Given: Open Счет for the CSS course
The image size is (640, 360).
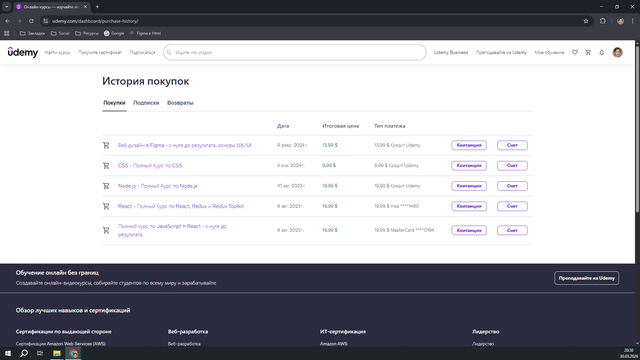Looking at the screenshot, I should pos(512,166).
